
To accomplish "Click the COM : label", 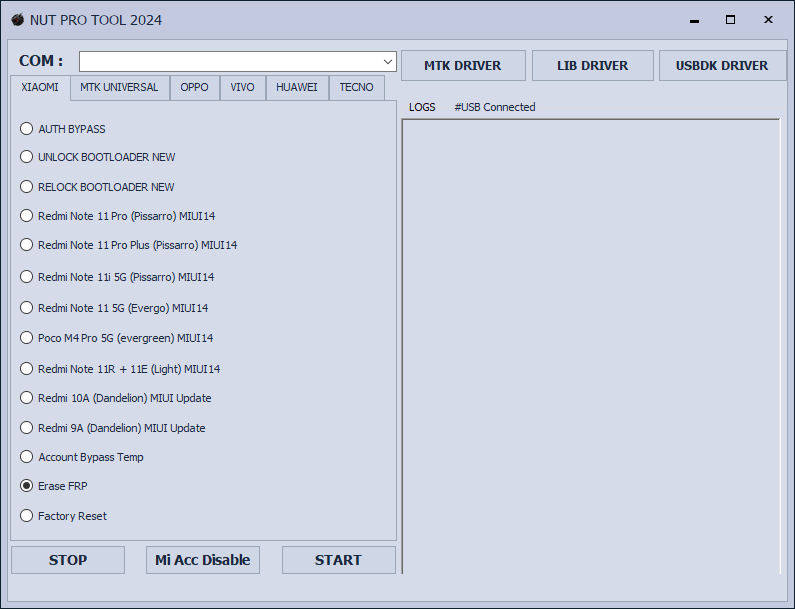I will click(41, 61).
